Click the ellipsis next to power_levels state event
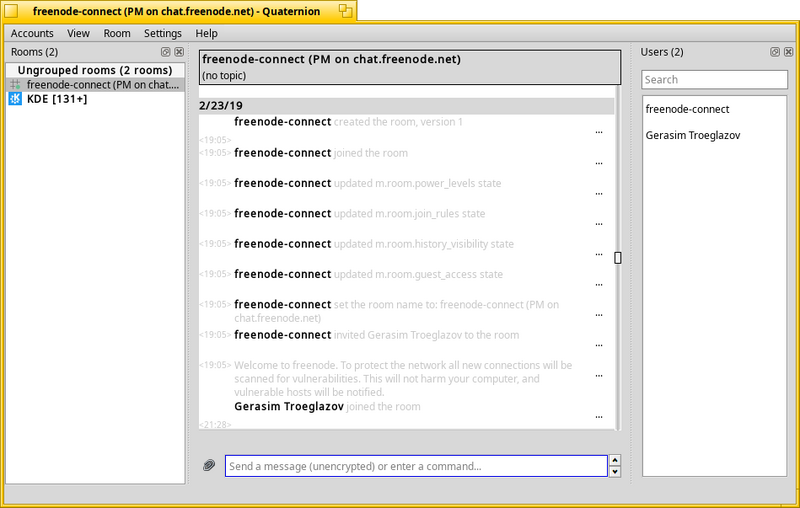The image size is (800, 508). pos(599,193)
